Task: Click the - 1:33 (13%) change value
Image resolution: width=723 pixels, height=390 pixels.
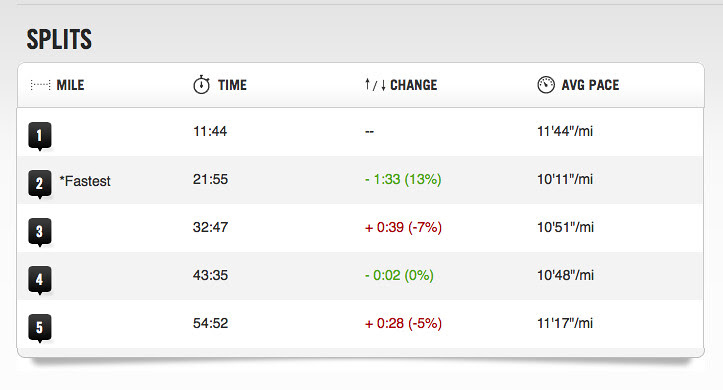Action: click(403, 179)
